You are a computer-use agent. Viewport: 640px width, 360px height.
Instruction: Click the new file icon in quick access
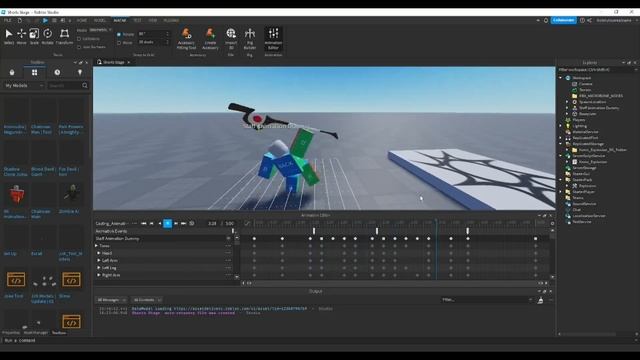(x=20, y=20)
